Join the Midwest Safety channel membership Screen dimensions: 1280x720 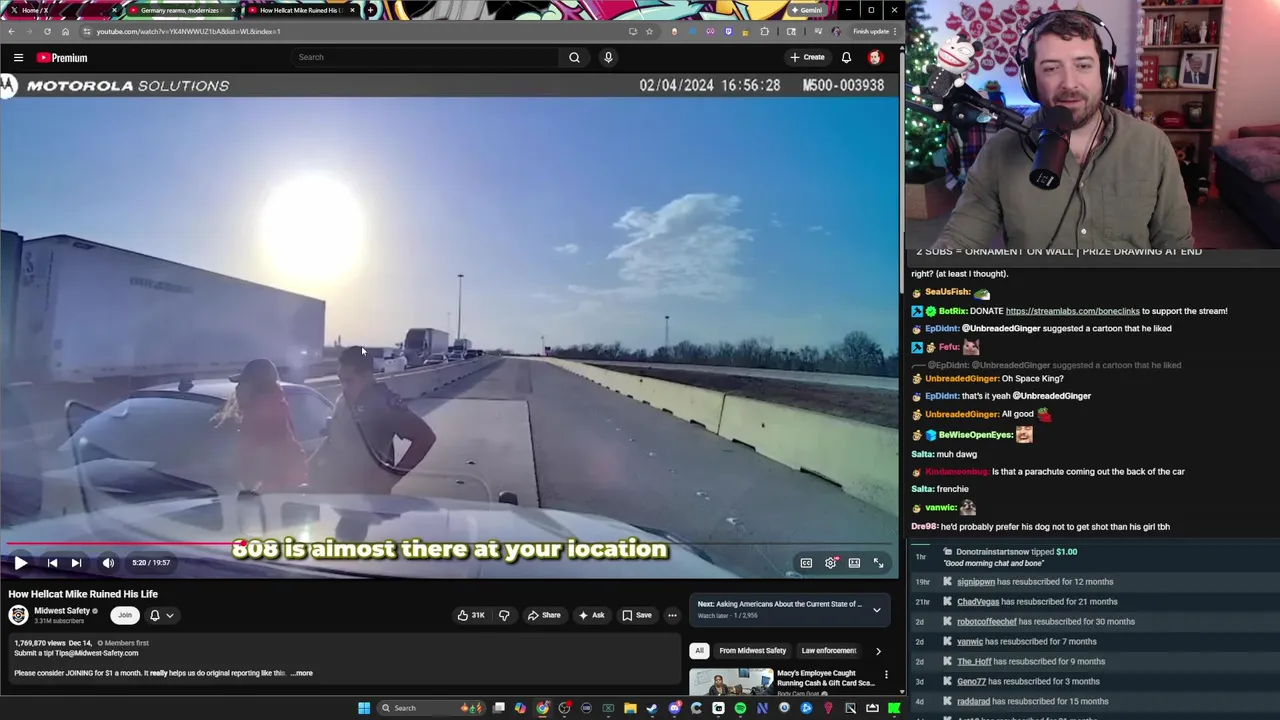124,615
